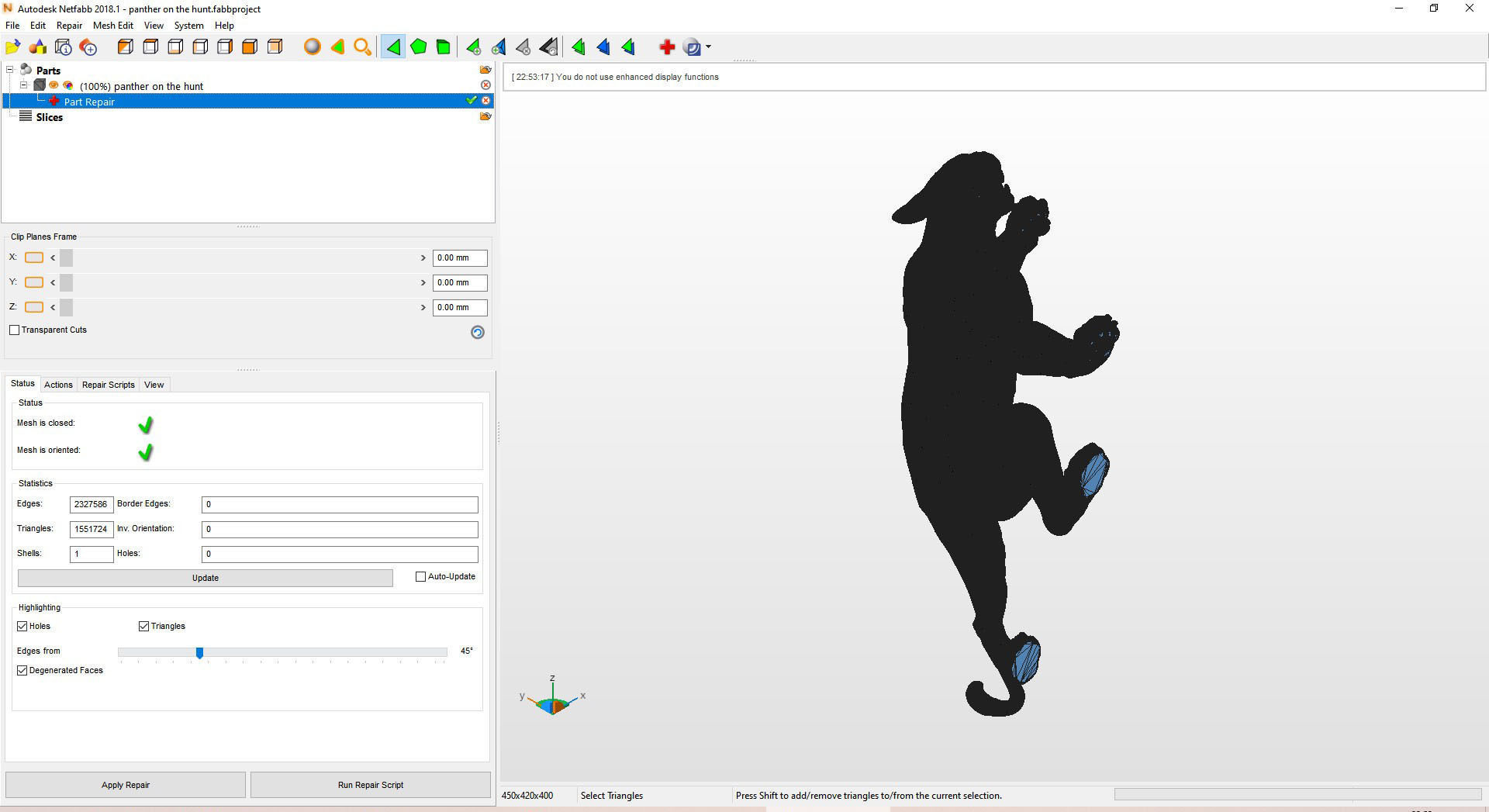Choose the green cube shell selection tool
The image size is (1489, 812).
click(443, 47)
